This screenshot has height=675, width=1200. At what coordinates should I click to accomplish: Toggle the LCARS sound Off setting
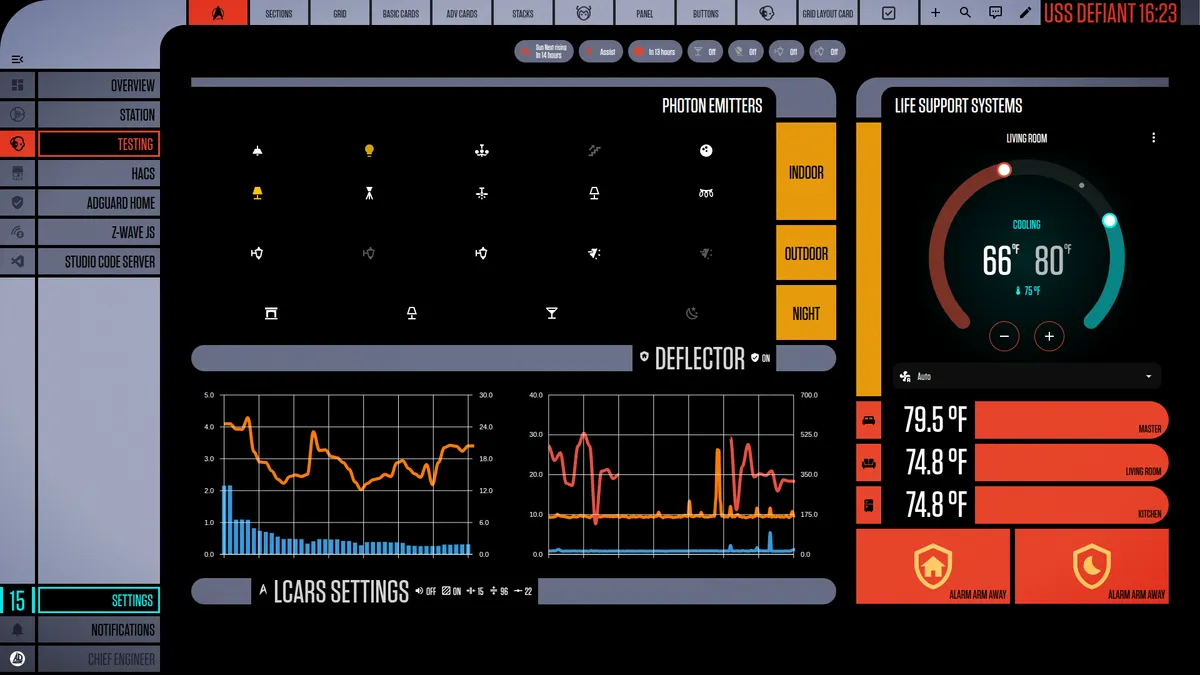425,591
